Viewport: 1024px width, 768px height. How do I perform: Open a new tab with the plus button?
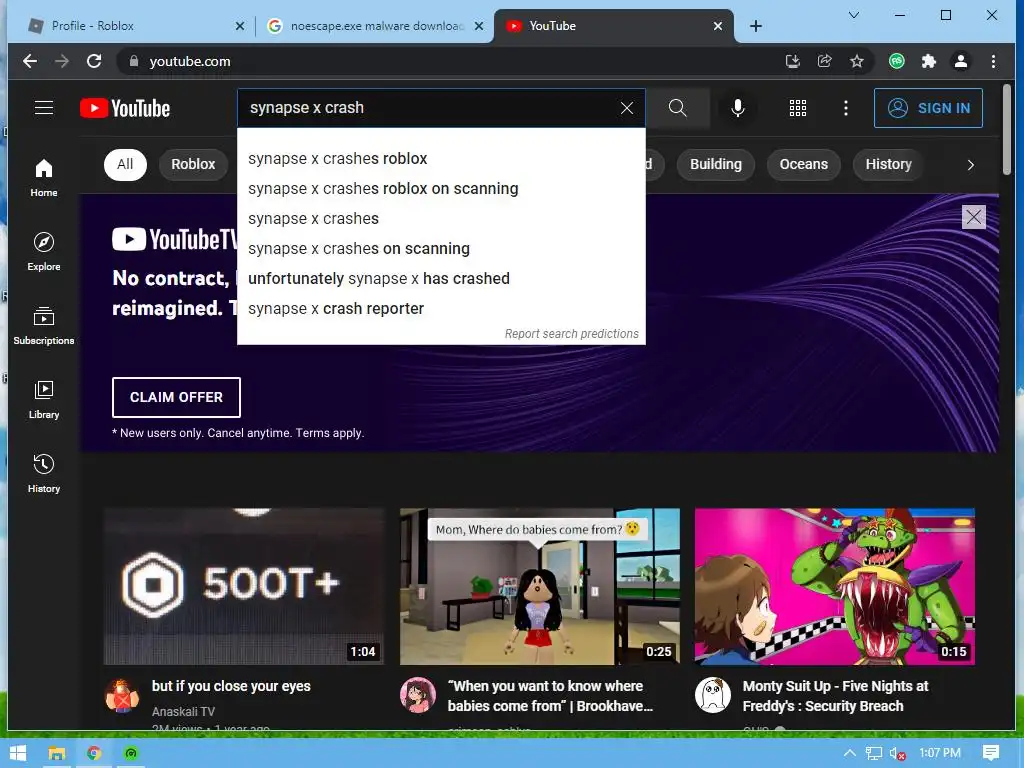756,26
